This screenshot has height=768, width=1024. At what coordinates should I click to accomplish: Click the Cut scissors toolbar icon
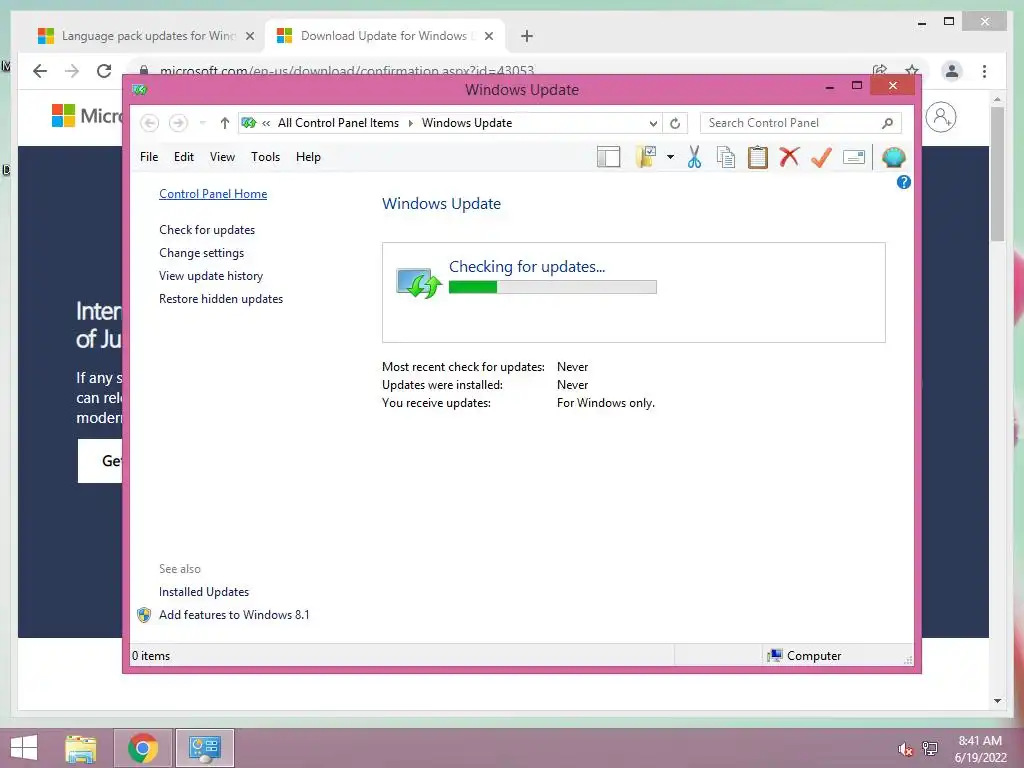[x=694, y=157]
